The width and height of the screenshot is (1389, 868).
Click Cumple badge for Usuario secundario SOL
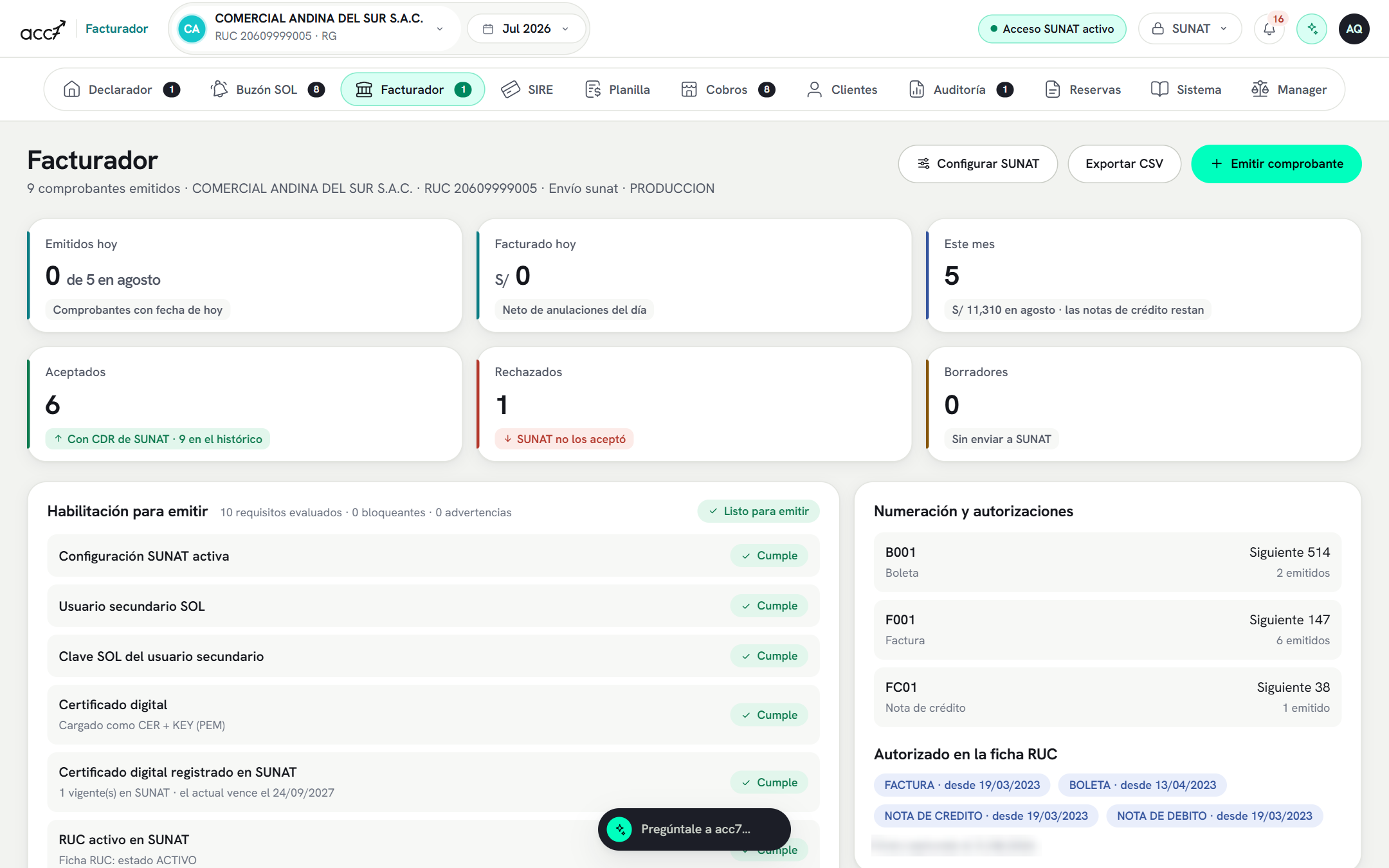click(x=769, y=606)
